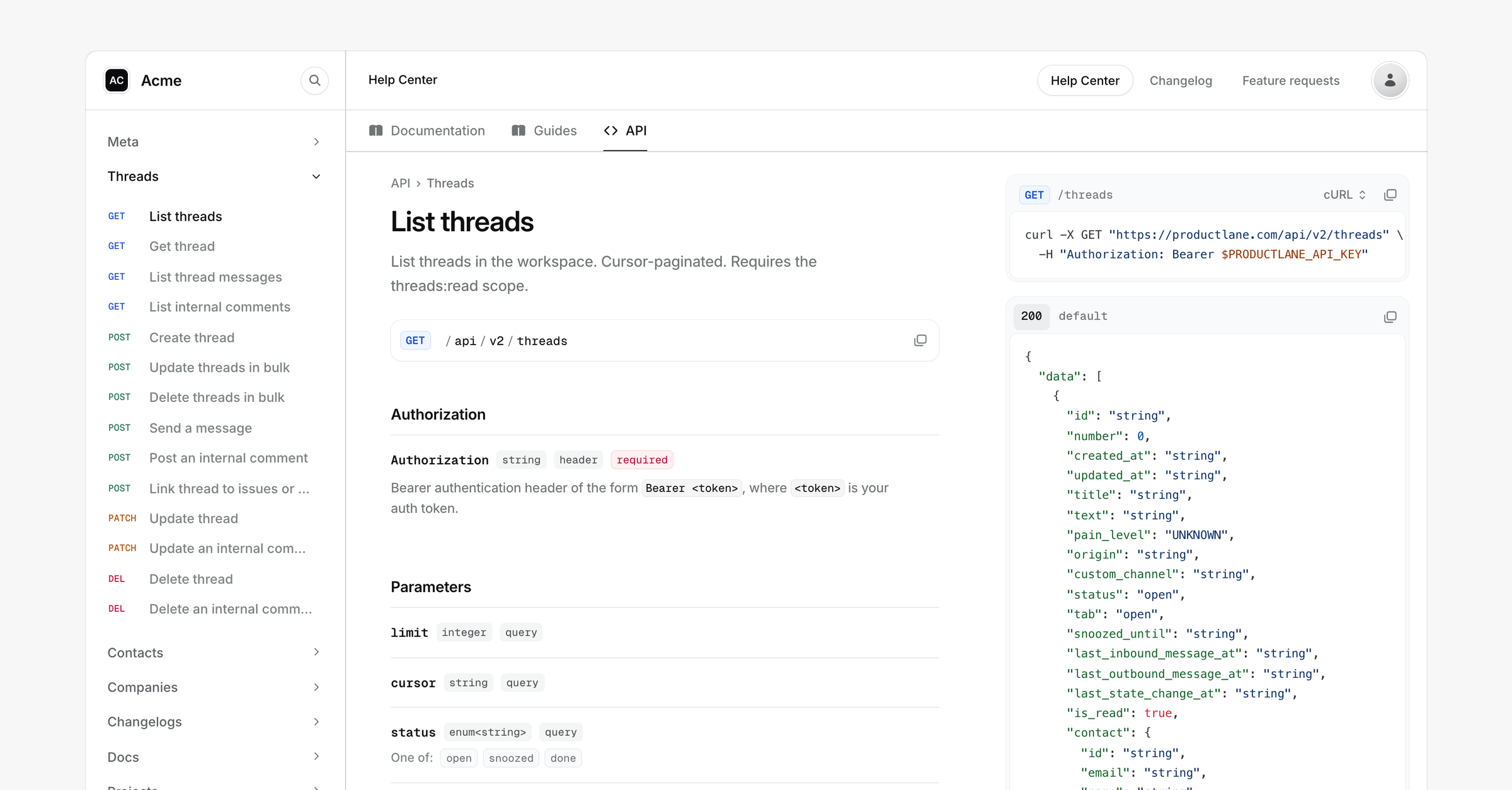
Task: Select the API tab
Action: click(625, 130)
